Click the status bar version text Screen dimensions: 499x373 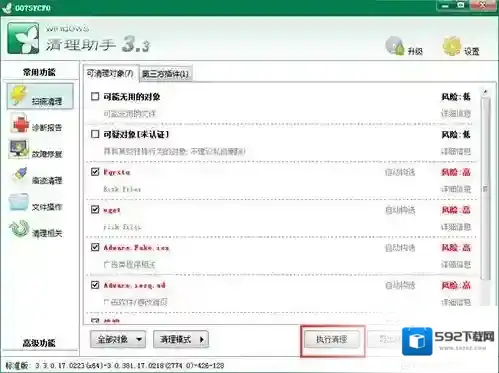tap(115, 366)
